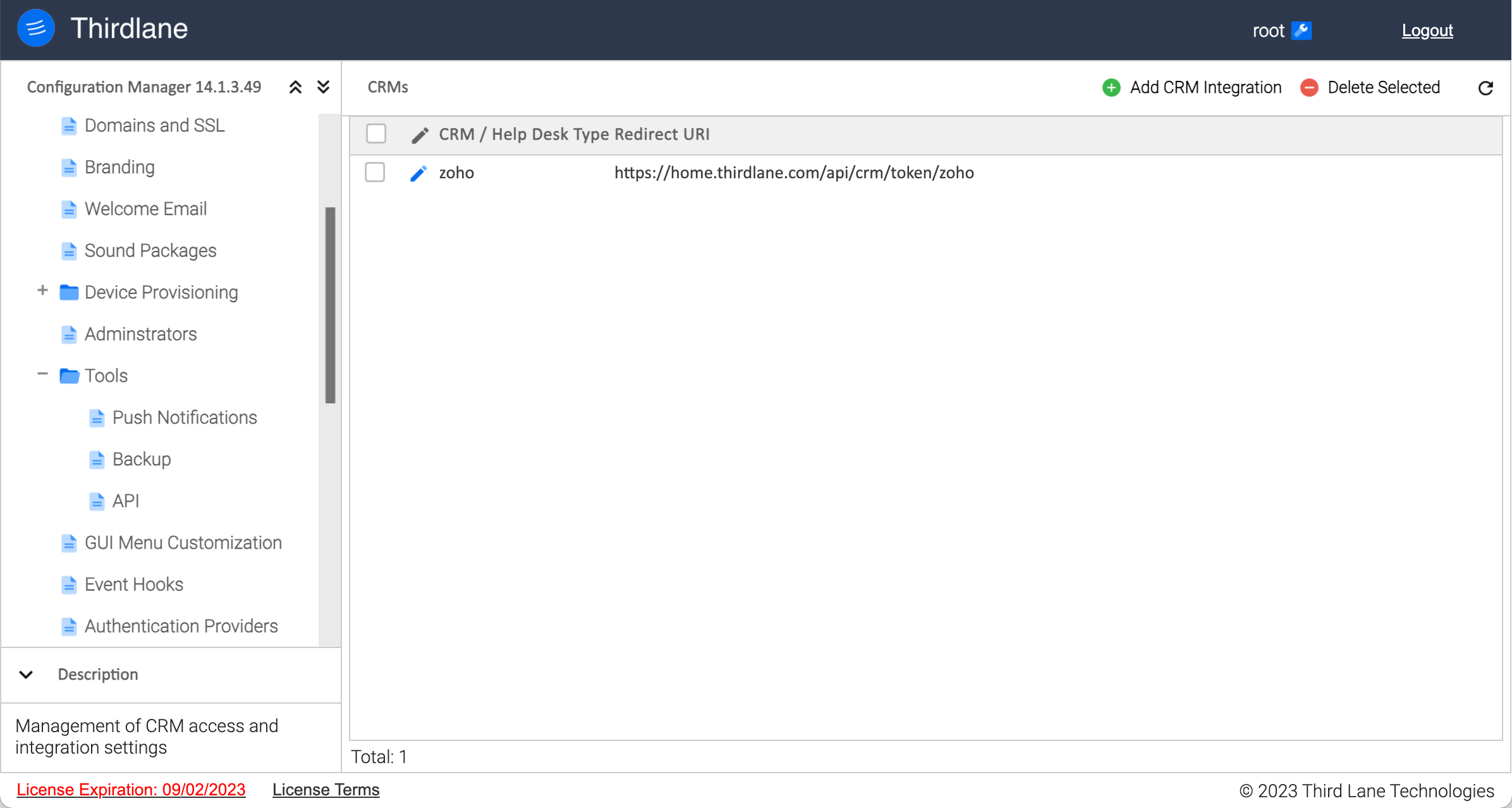
Task: Tick the select-all checkbox in table header
Action: [x=376, y=134]
